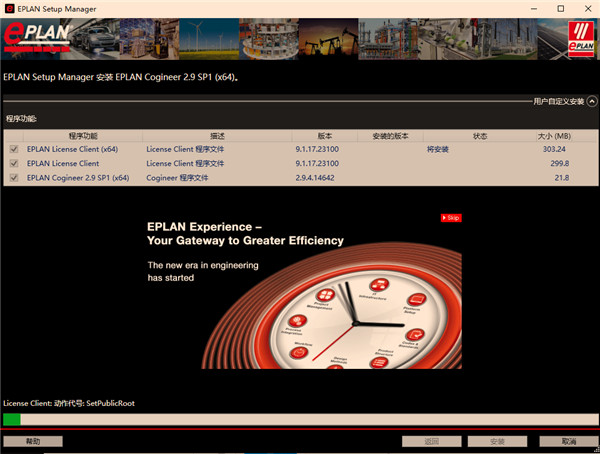Click the 返回 back button
The width and height of the screenshot is (600, 454).
coord(431,441)
